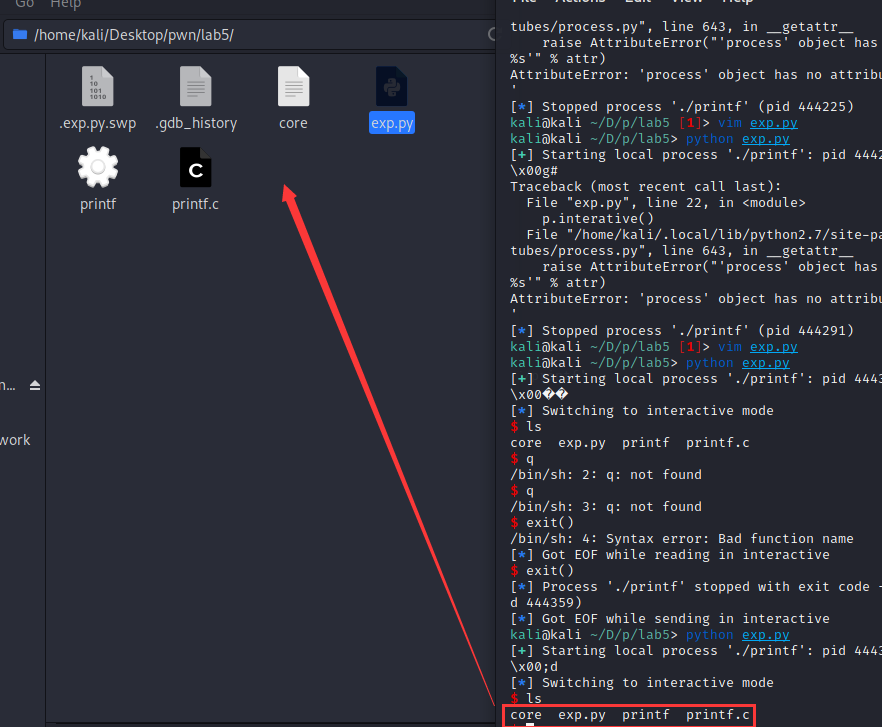Select the core dump file icon

[294, 86]
